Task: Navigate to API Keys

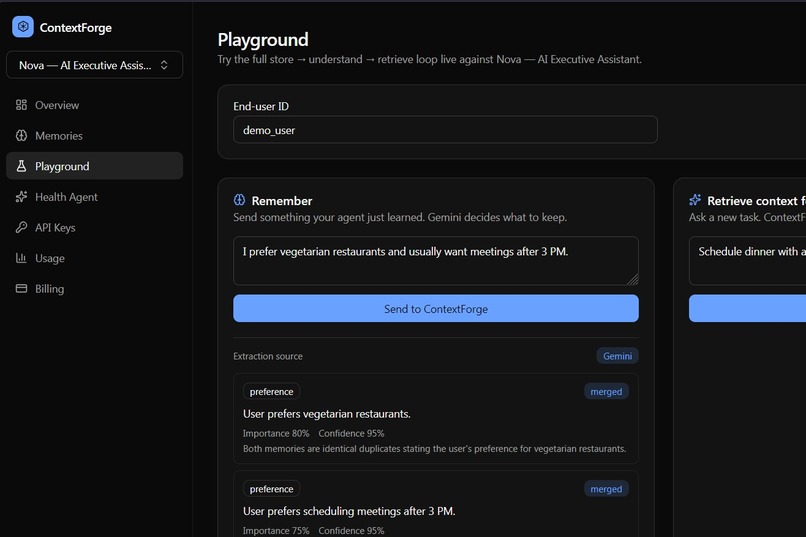Action: [95, 227]
